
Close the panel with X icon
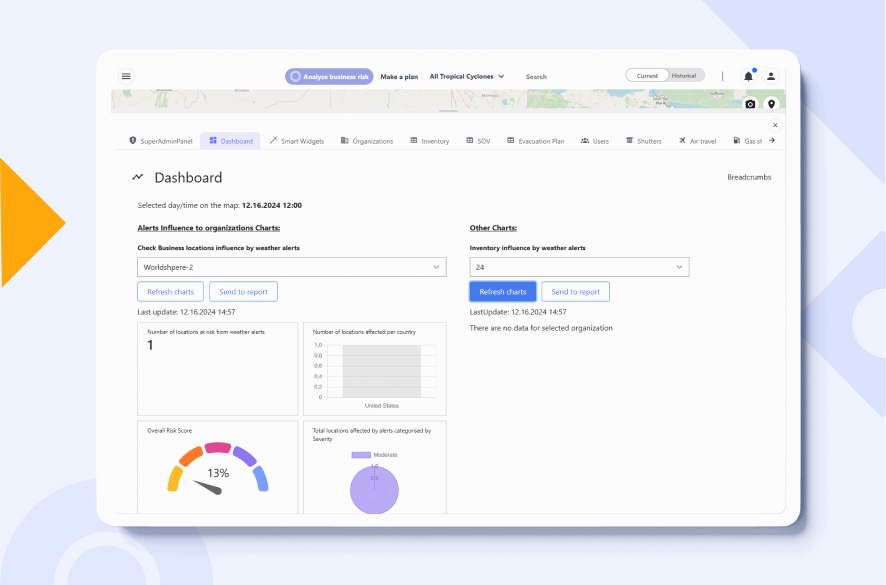pos(776,124)
